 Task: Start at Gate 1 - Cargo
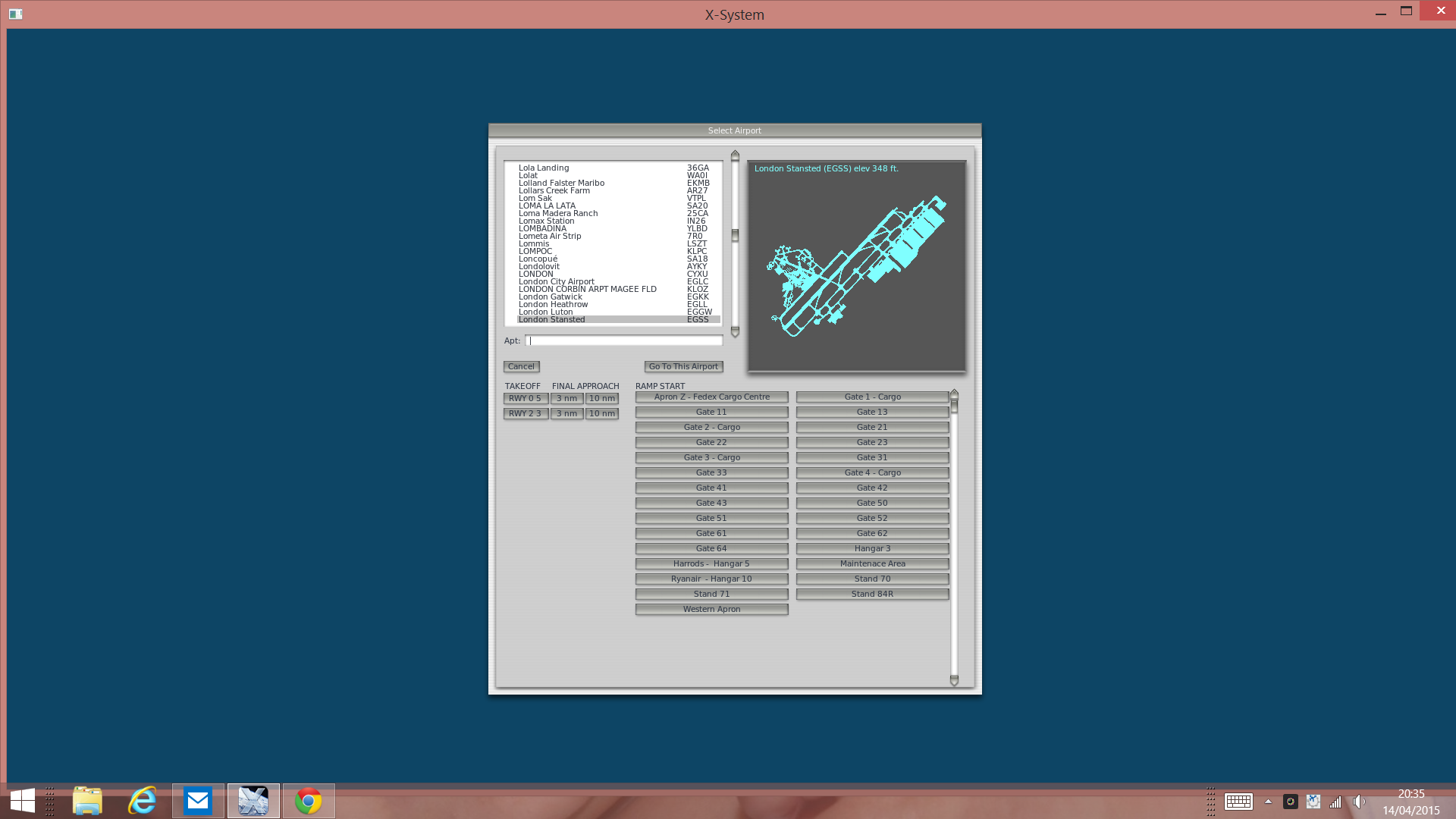tap(873, 397)
